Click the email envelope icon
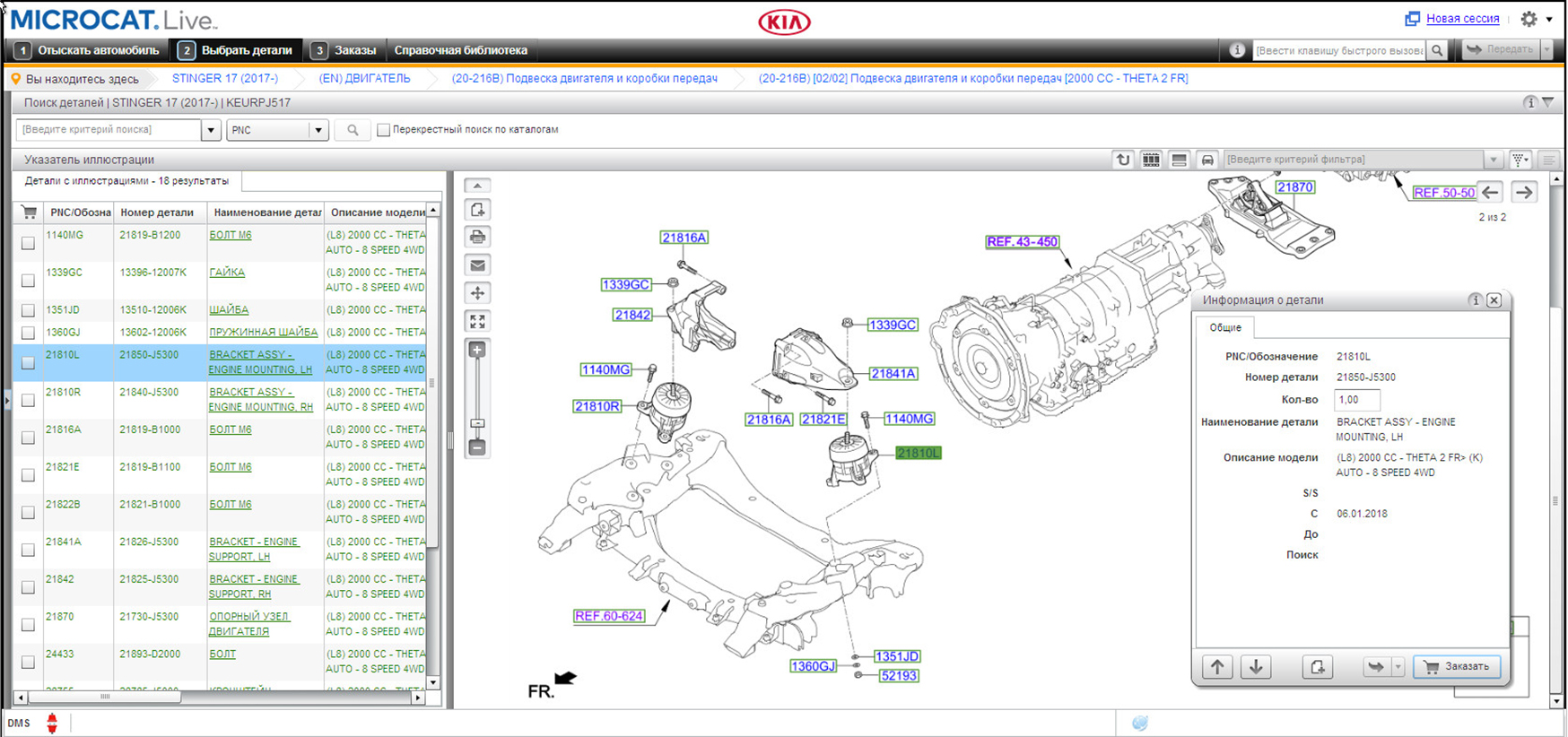The width and height of the screenshot is (1568, 737). 477,265
